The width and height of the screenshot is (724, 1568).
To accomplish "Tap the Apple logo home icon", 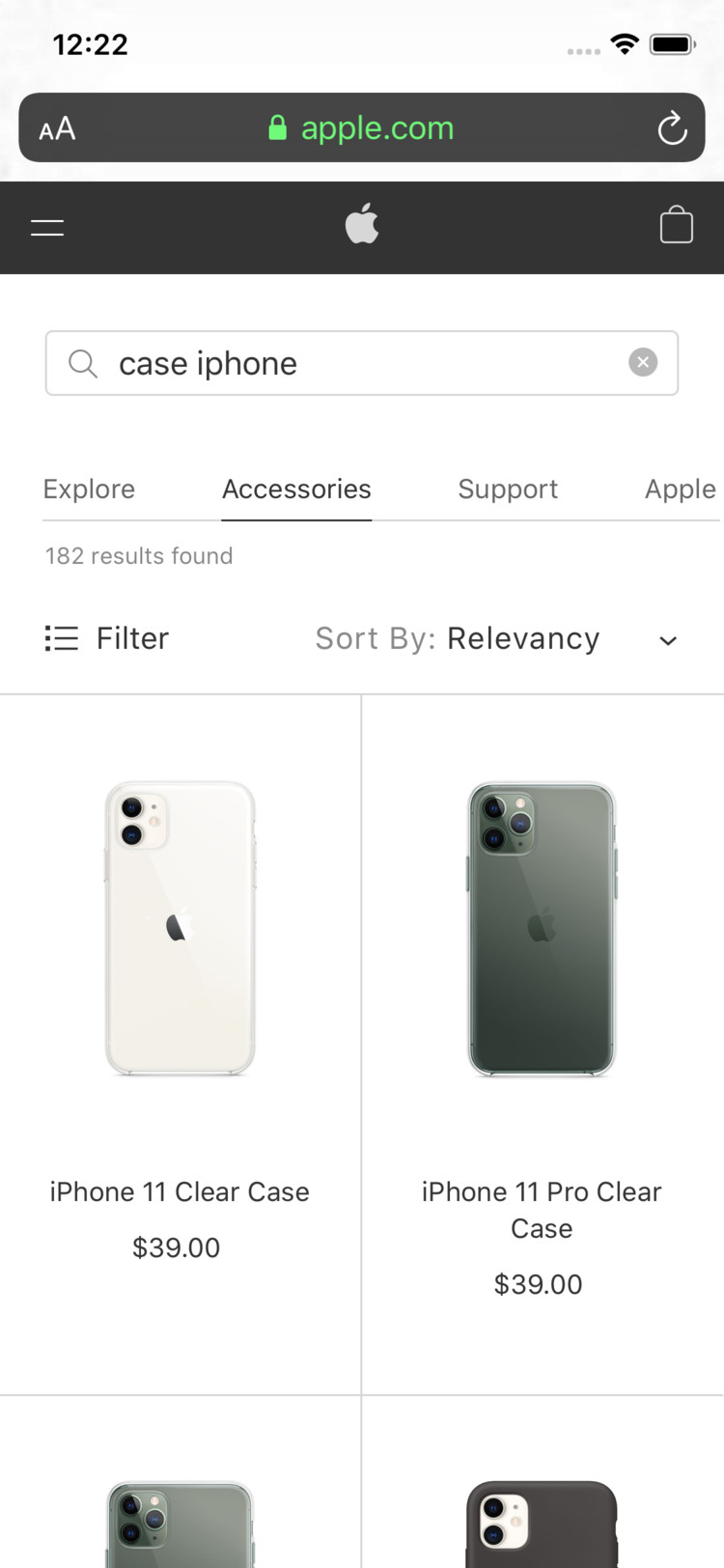I will pos(362,225).
